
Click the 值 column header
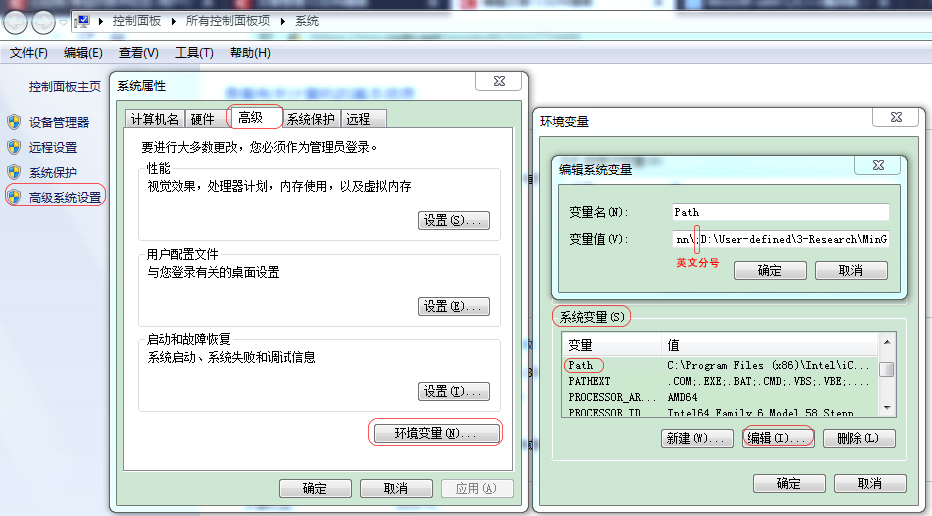pos(770,345)
